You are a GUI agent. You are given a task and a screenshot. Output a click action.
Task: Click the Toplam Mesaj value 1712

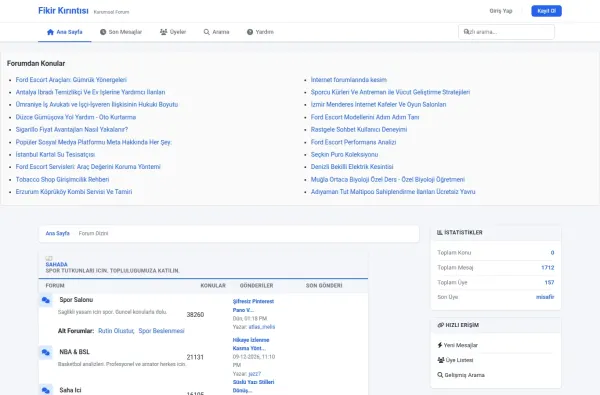(548, 268)
